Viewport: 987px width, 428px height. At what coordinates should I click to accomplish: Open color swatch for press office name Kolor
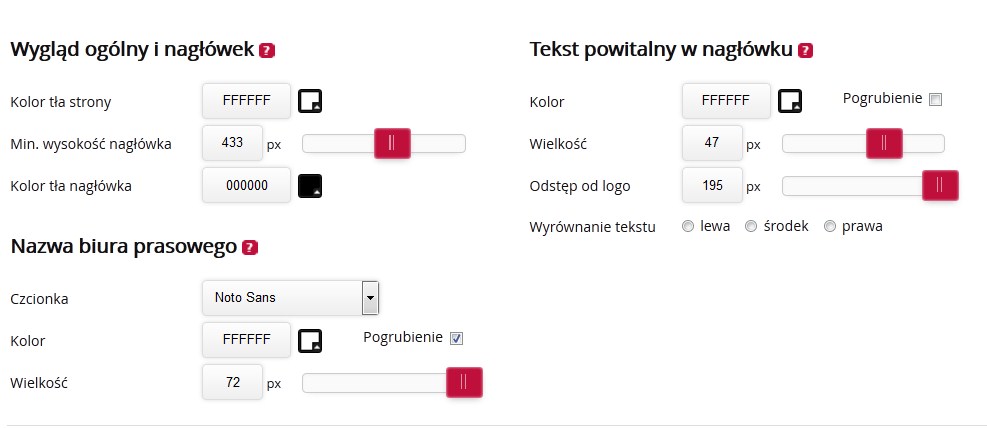click(x=310, y=341)
